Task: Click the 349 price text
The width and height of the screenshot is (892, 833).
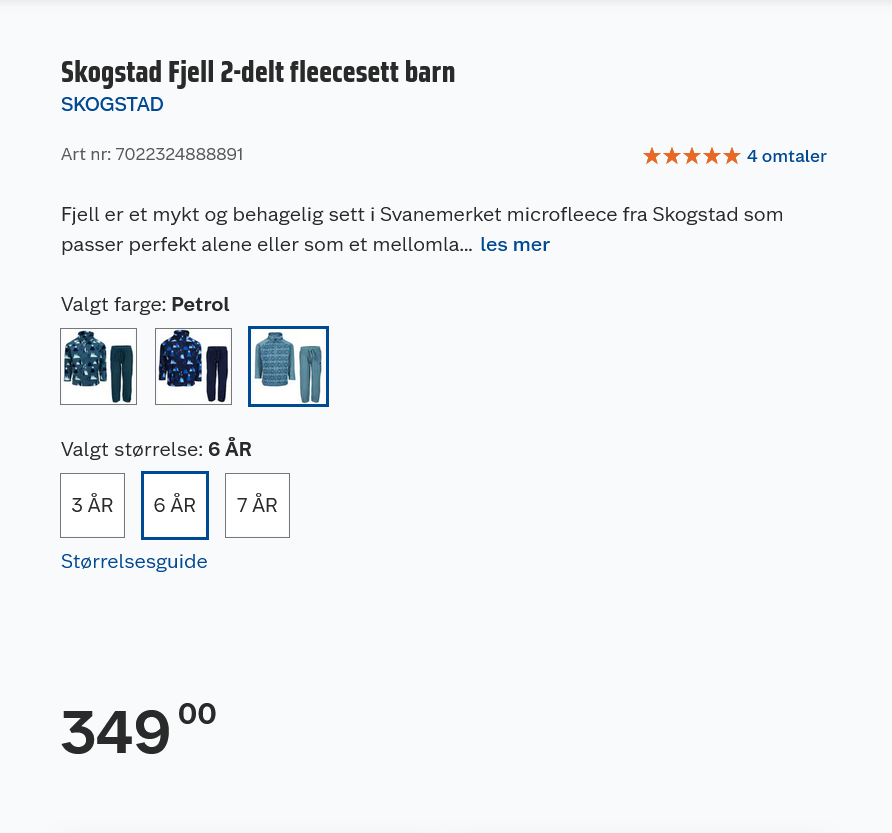Action: (x=116, y=732)
